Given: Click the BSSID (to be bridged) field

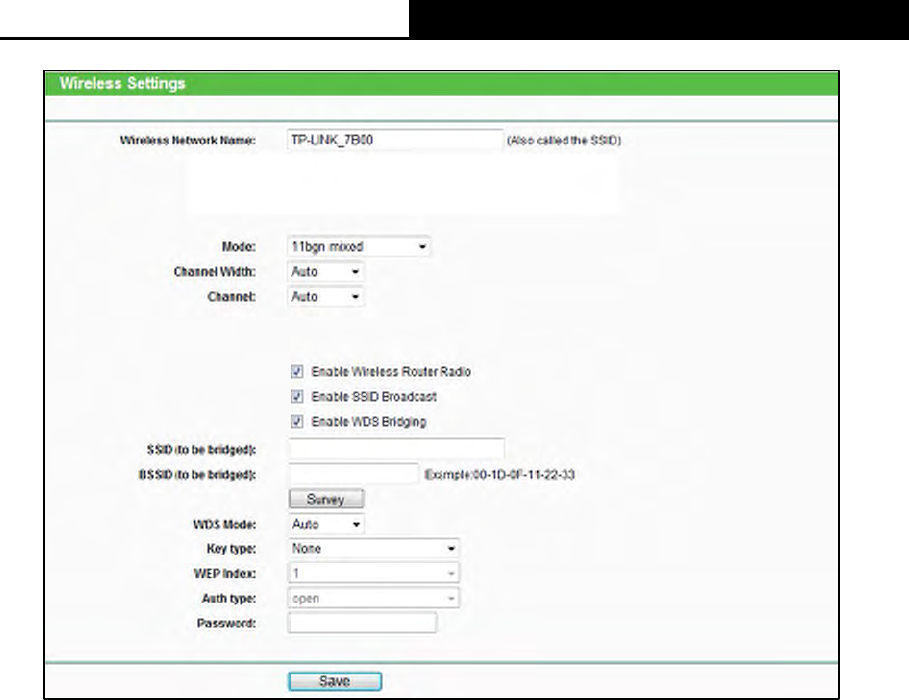Looking at the screenshot, I should coord(353,474).
